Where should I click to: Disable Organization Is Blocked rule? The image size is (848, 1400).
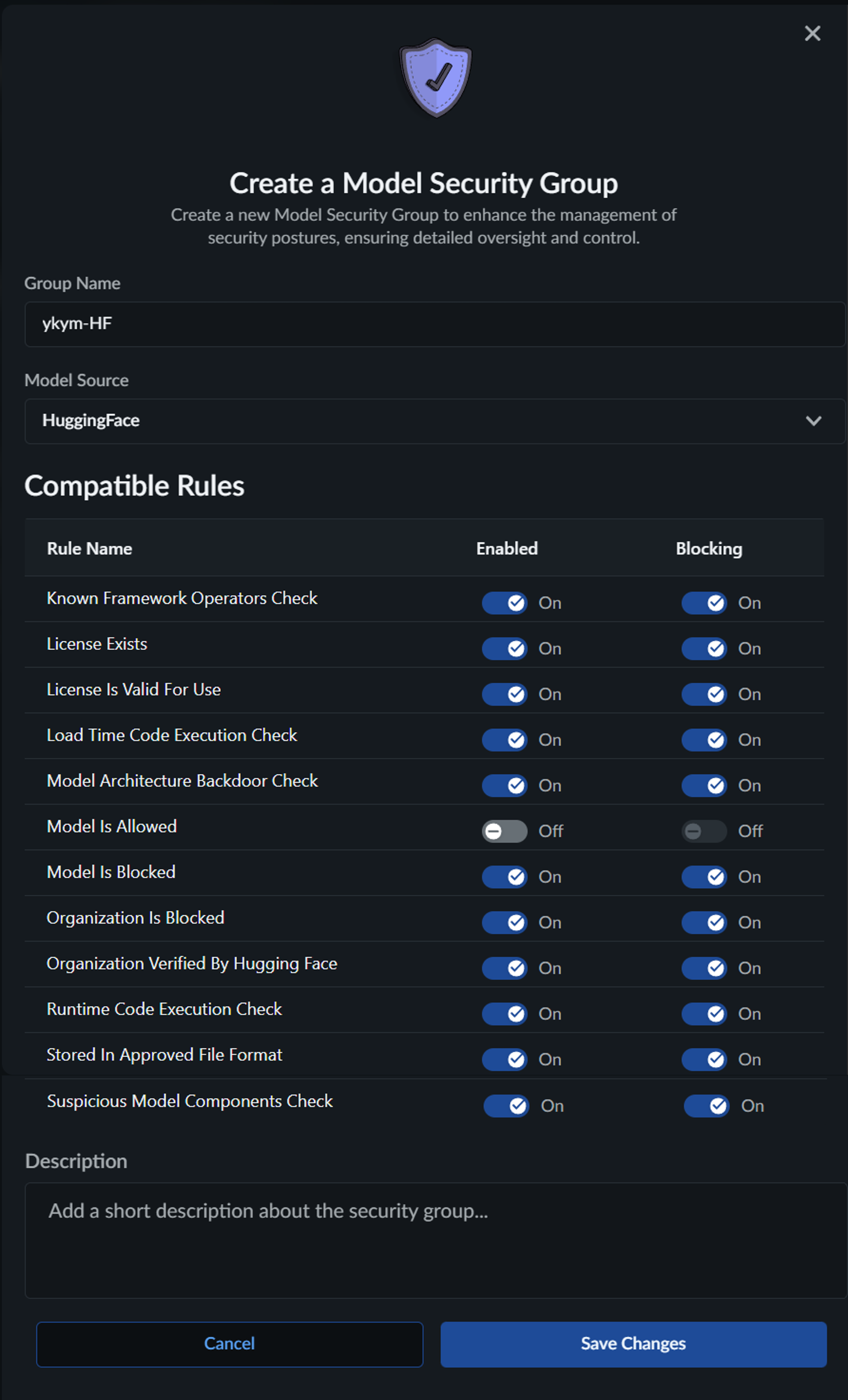[504, 922]
